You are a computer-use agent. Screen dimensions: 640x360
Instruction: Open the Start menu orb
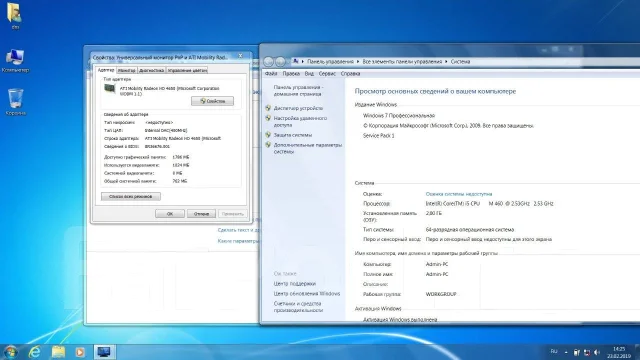(x=10, y=351)
